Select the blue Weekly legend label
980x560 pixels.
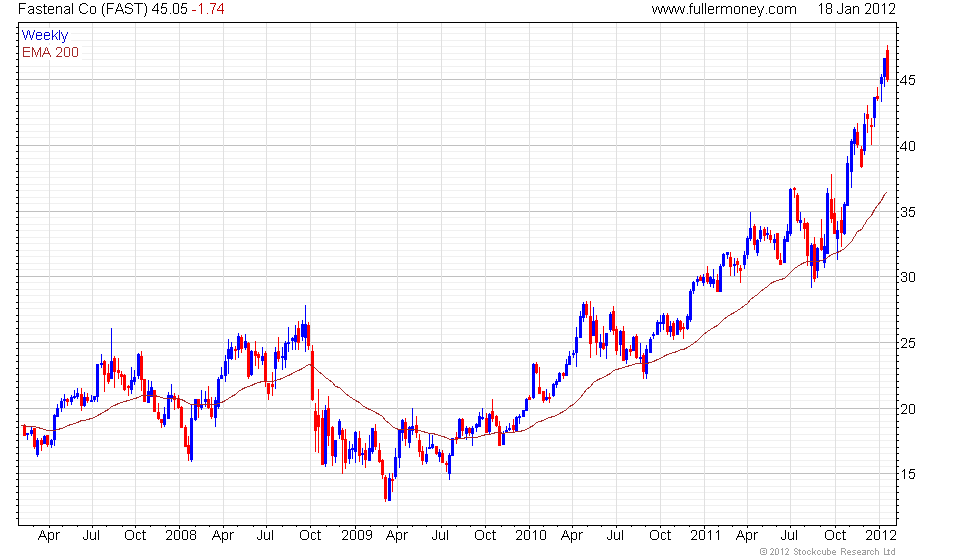click(x=45, y=36)
